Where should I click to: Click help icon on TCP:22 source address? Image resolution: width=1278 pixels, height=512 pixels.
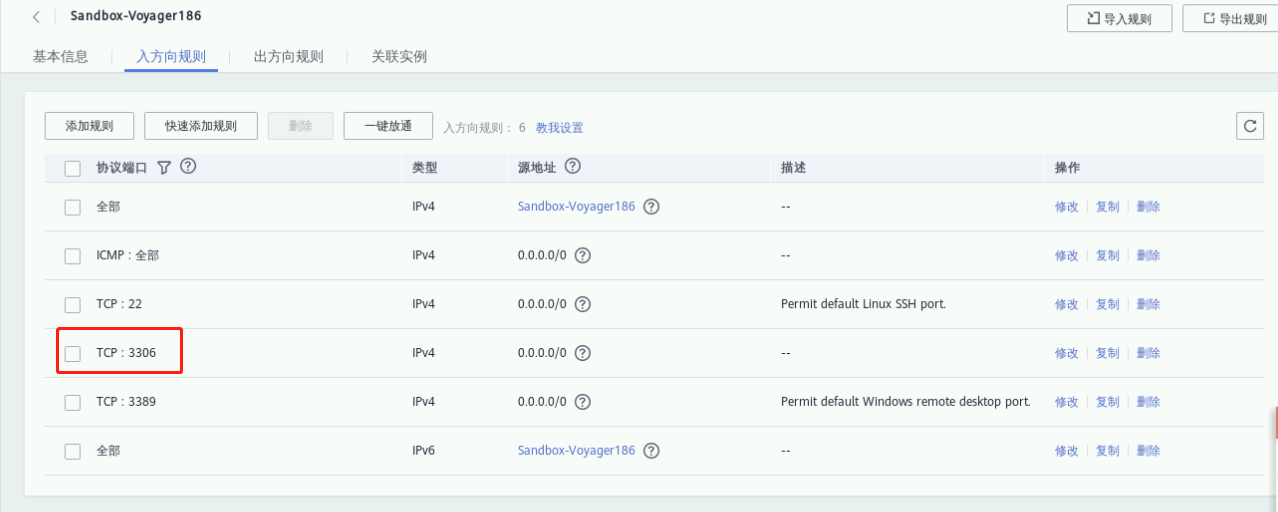coord(583,304)
